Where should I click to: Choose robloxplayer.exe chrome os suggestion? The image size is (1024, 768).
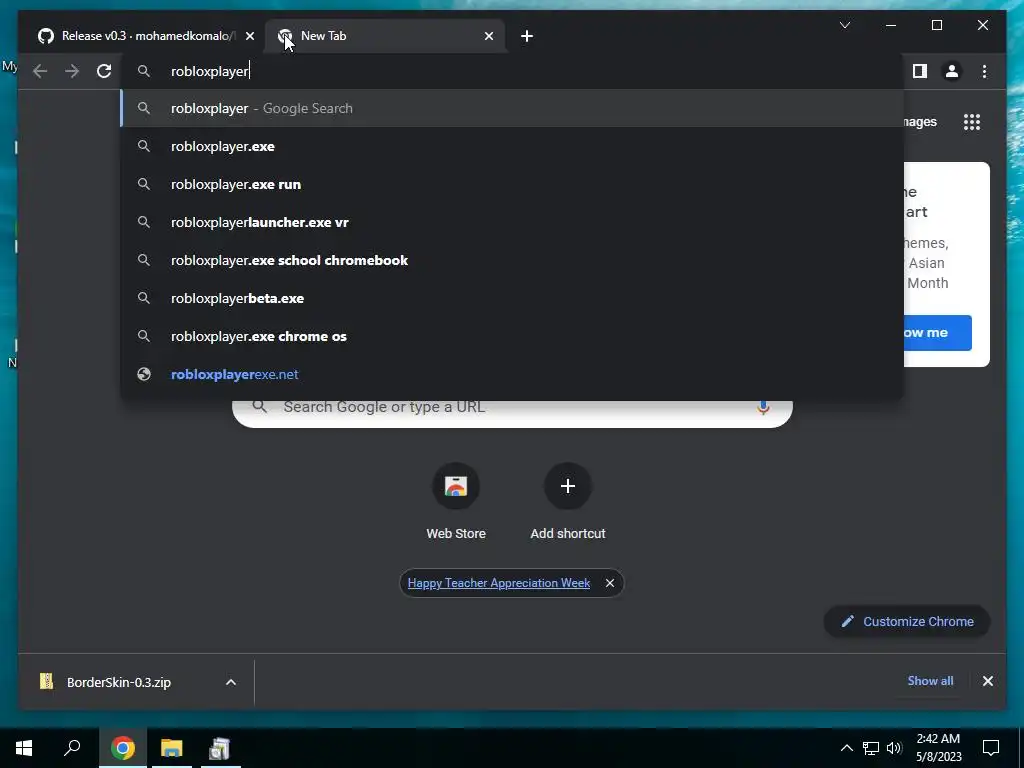[x=513, y=336]
